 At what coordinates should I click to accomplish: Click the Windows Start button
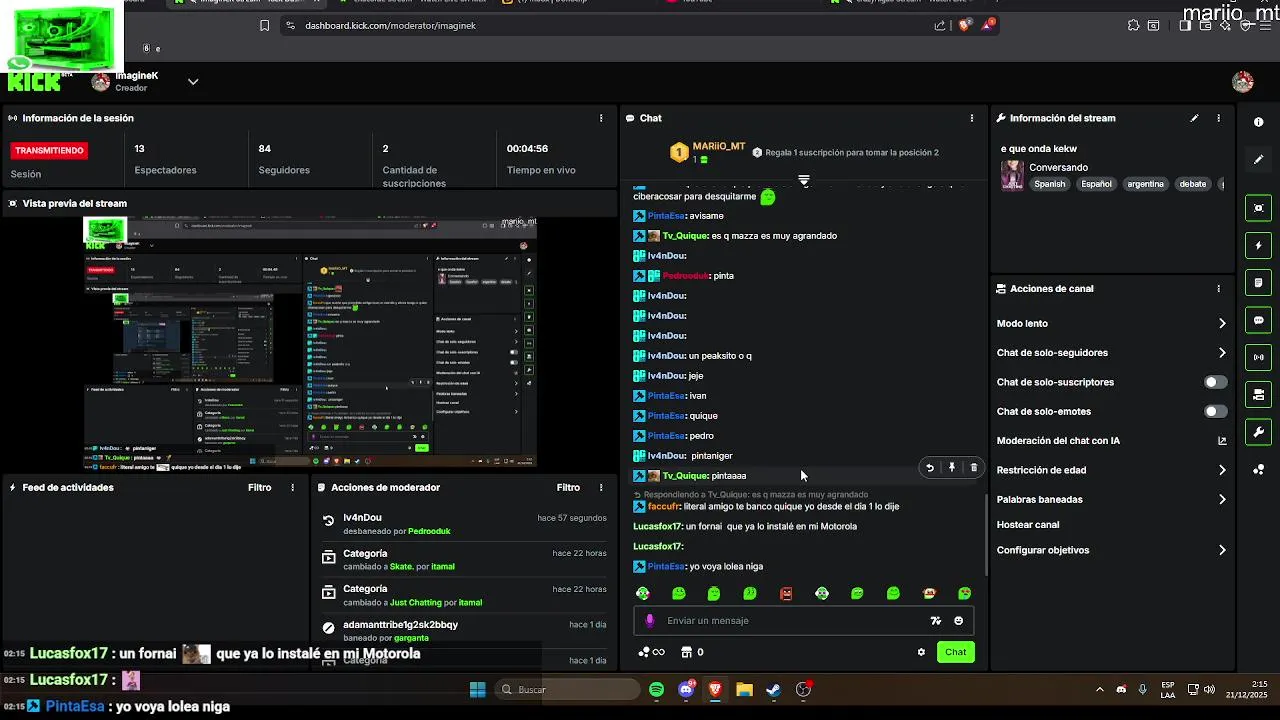(477, 690)
